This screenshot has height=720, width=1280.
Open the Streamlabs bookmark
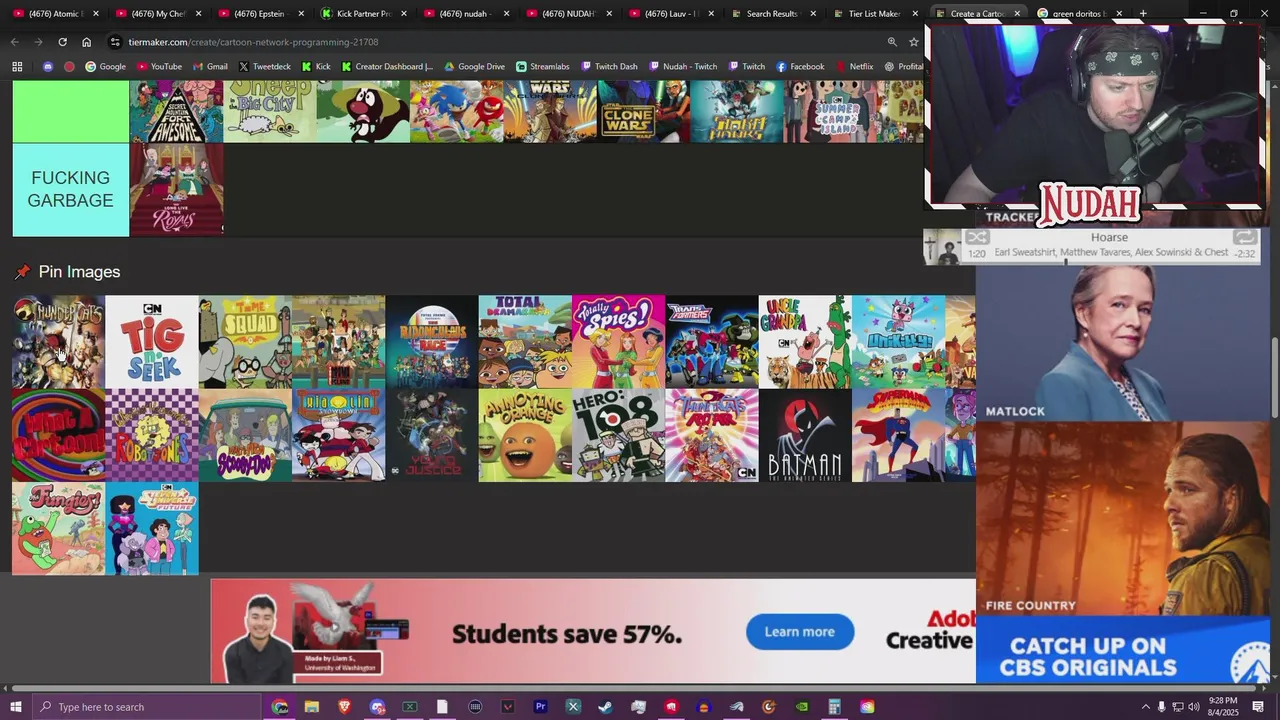[543, 67]
